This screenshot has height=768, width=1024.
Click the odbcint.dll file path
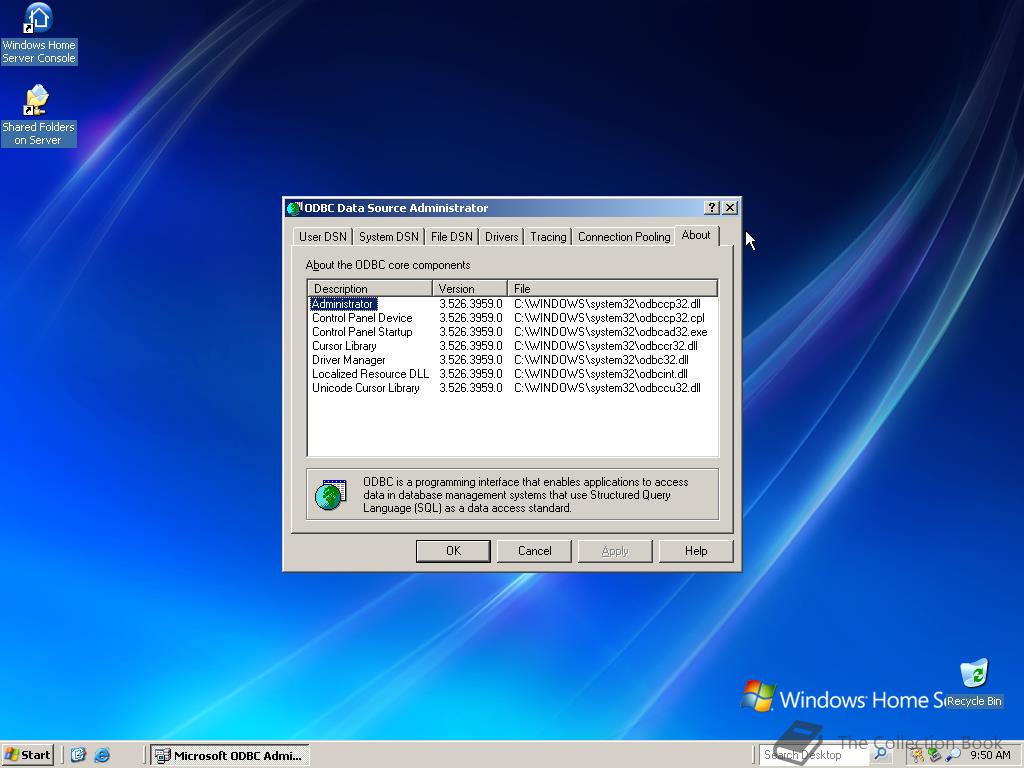tap(601, 374)
